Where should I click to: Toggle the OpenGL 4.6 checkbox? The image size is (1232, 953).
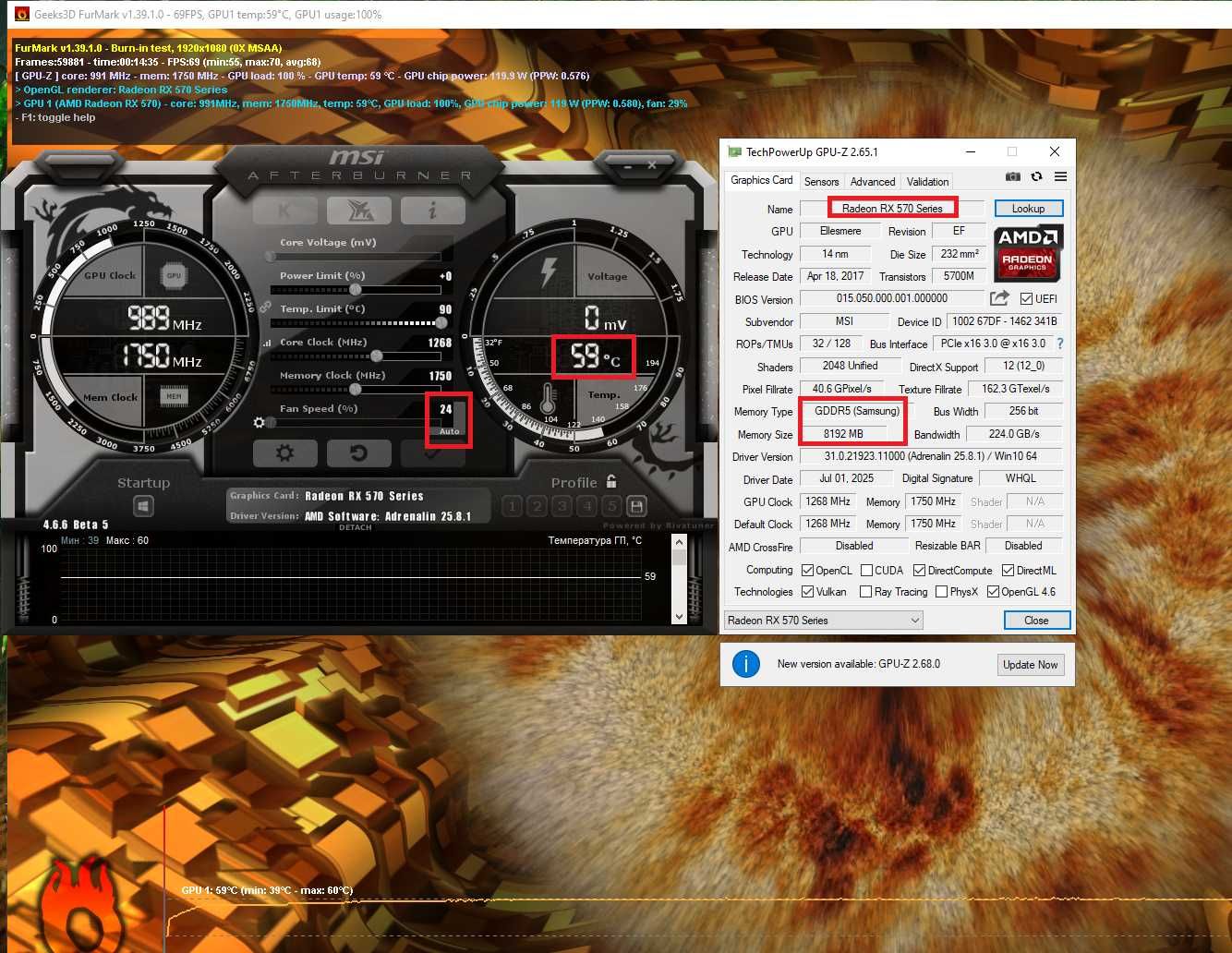993,592
